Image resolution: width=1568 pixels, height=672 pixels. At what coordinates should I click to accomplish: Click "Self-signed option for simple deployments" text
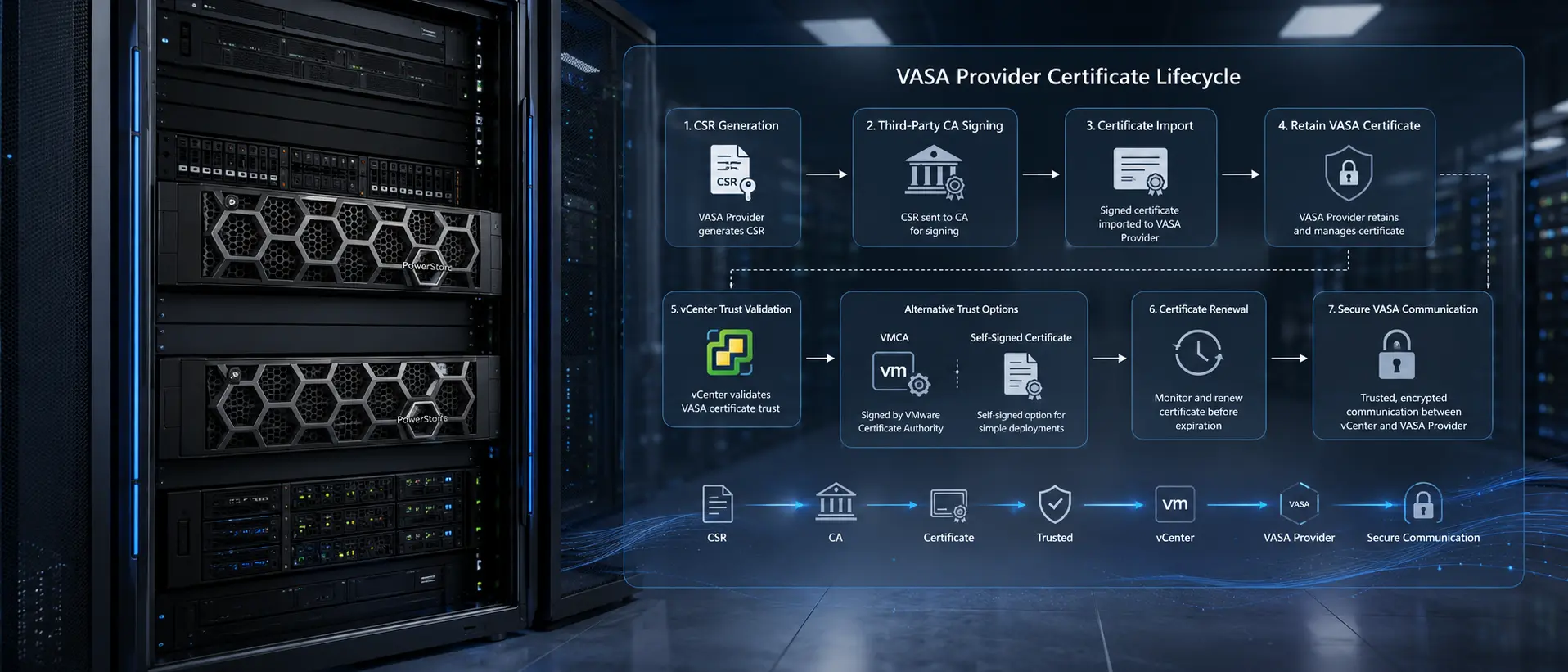pos(1021,422)
